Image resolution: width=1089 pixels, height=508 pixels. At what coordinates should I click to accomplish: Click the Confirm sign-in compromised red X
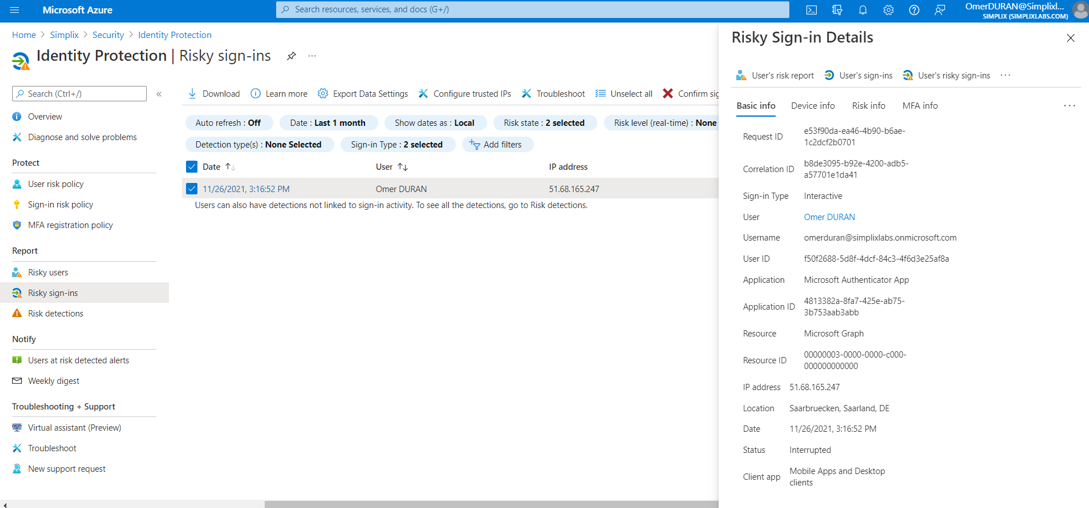tap(668, 94)
